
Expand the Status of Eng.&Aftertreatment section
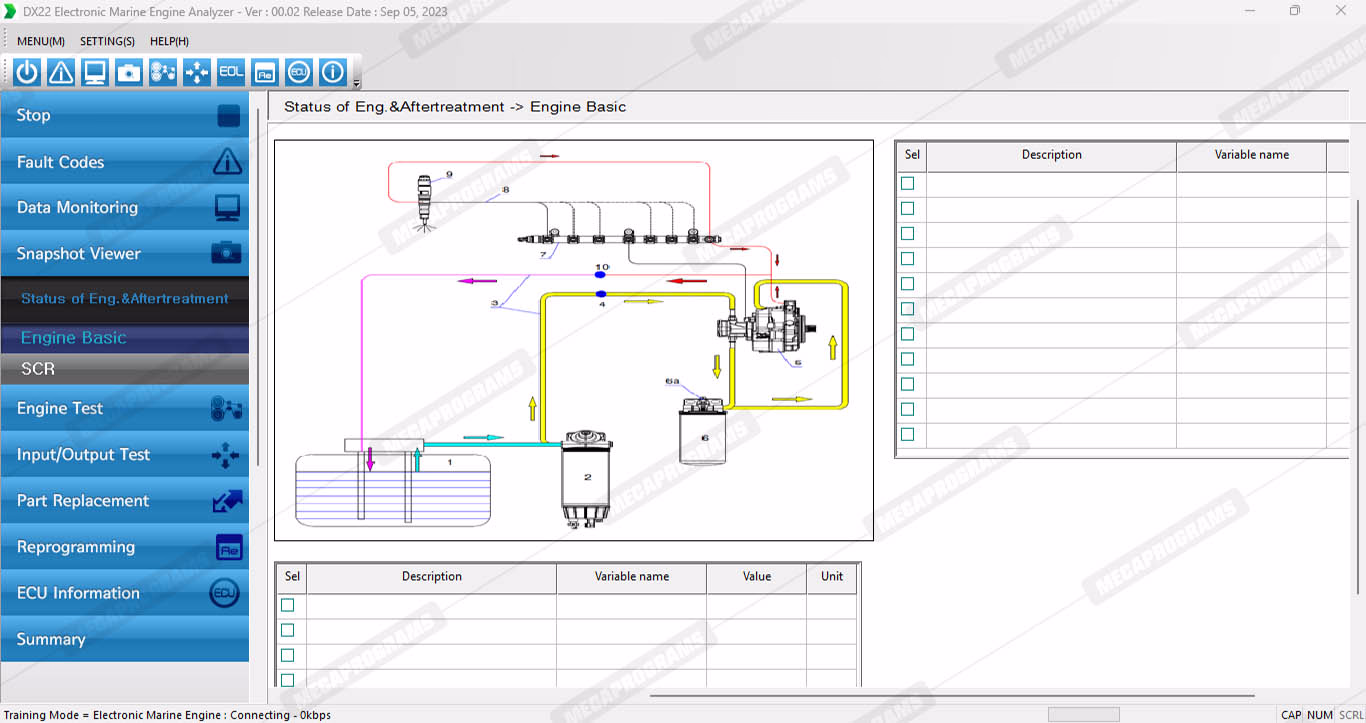tap(124, 298)
